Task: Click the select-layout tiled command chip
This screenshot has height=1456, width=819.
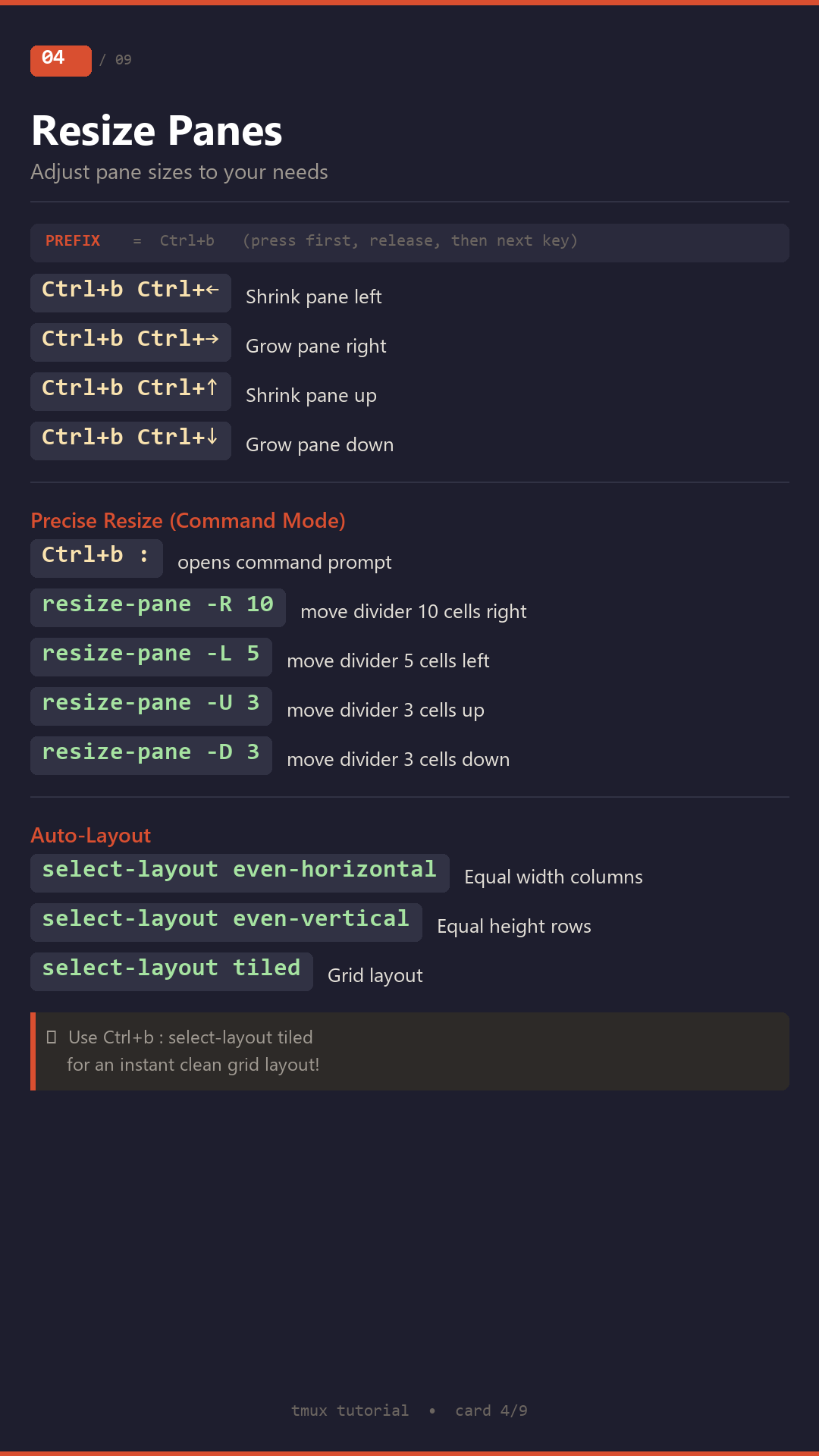Action: tap(171, 971)
